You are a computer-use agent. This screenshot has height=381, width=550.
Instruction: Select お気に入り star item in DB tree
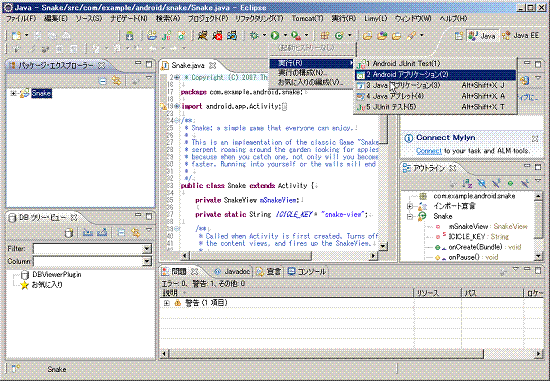[42, 285]
